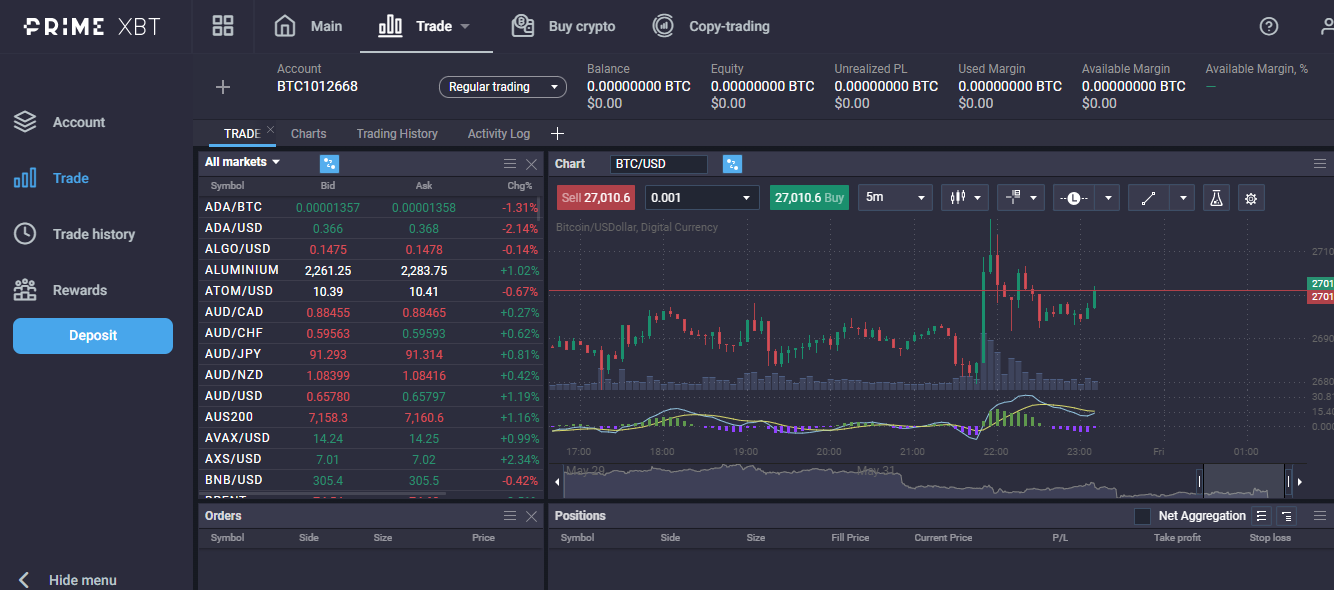The height and width of the screenshot is (590, 1334).
Task: Click the candlestick chart type icon
Action: (x=957, y=197)
